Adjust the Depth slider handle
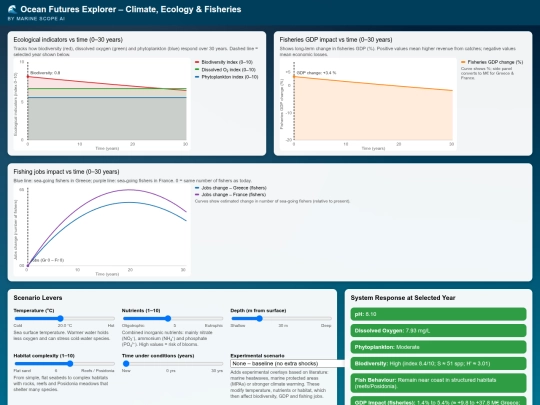 [260, 318]
